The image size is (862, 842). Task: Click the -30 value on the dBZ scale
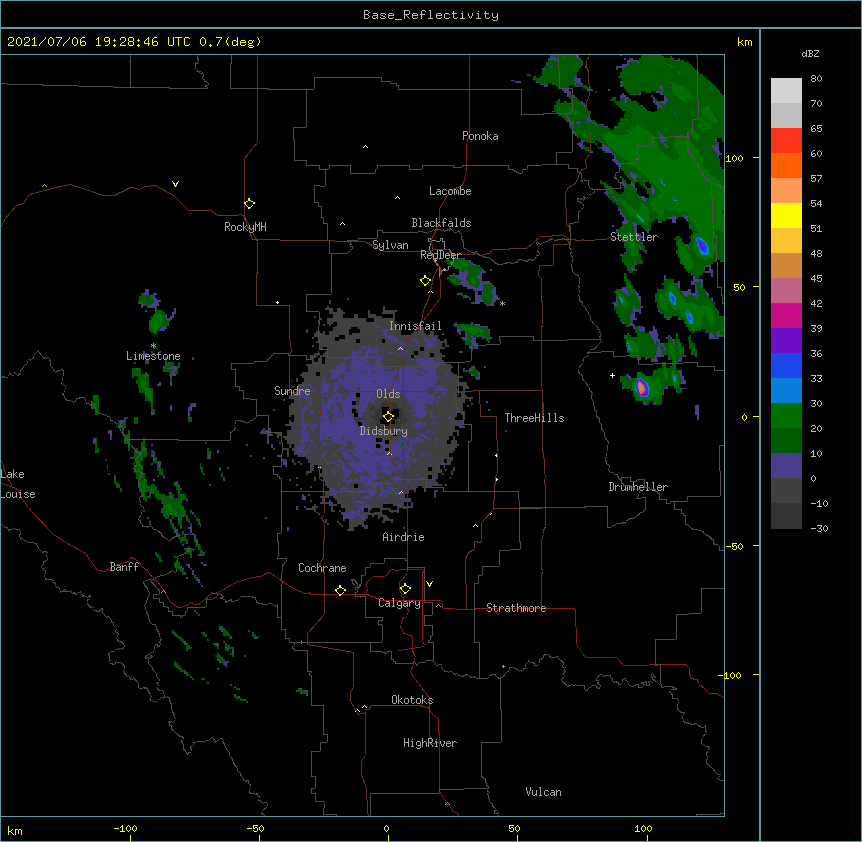pos(819,528)
